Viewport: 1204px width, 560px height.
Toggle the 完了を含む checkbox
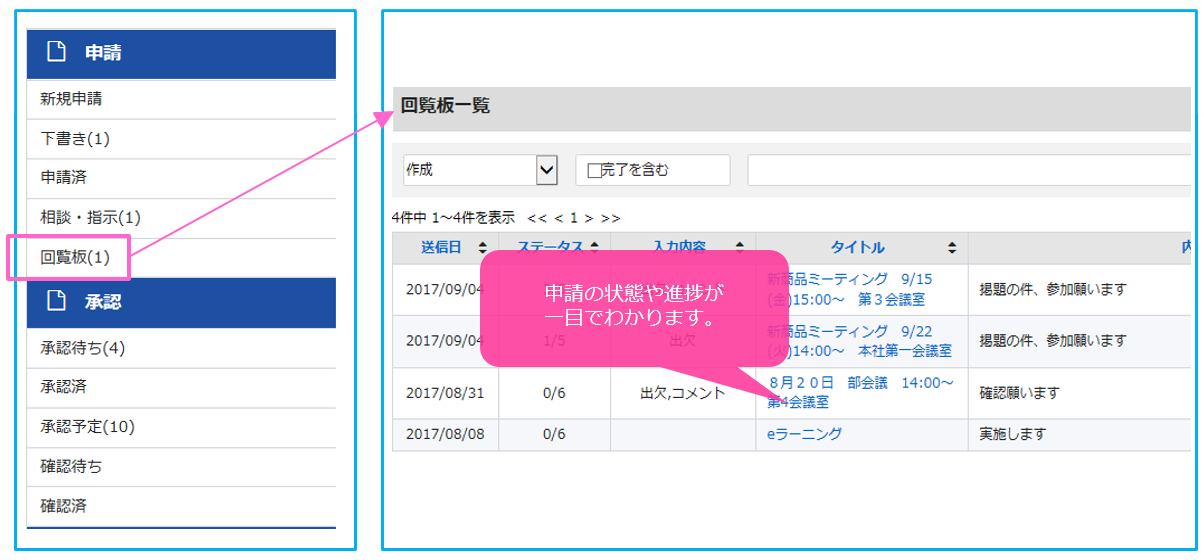[593, 171]
